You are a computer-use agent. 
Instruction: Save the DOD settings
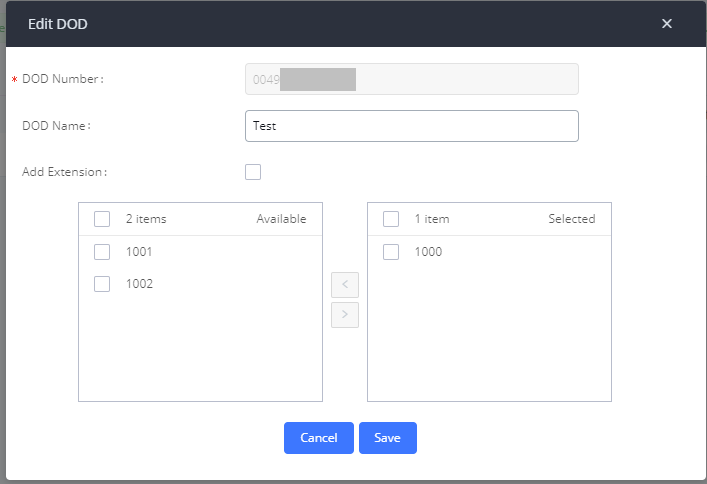pyautogui.click(x=387, y=438)
